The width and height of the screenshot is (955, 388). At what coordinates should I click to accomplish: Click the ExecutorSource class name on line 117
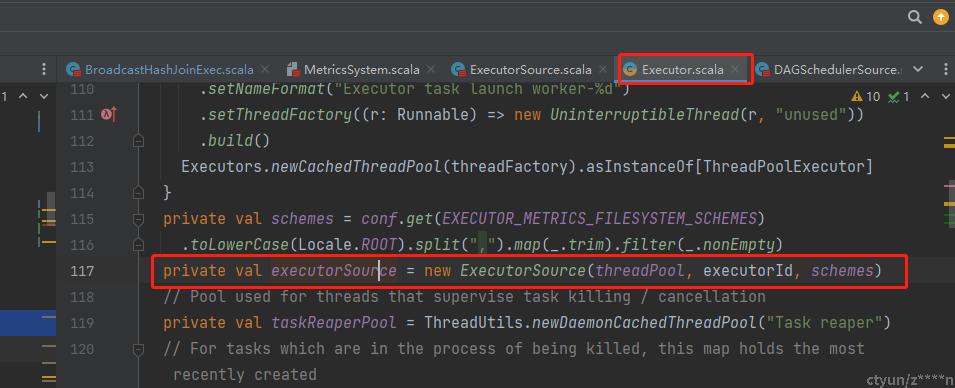523,270
